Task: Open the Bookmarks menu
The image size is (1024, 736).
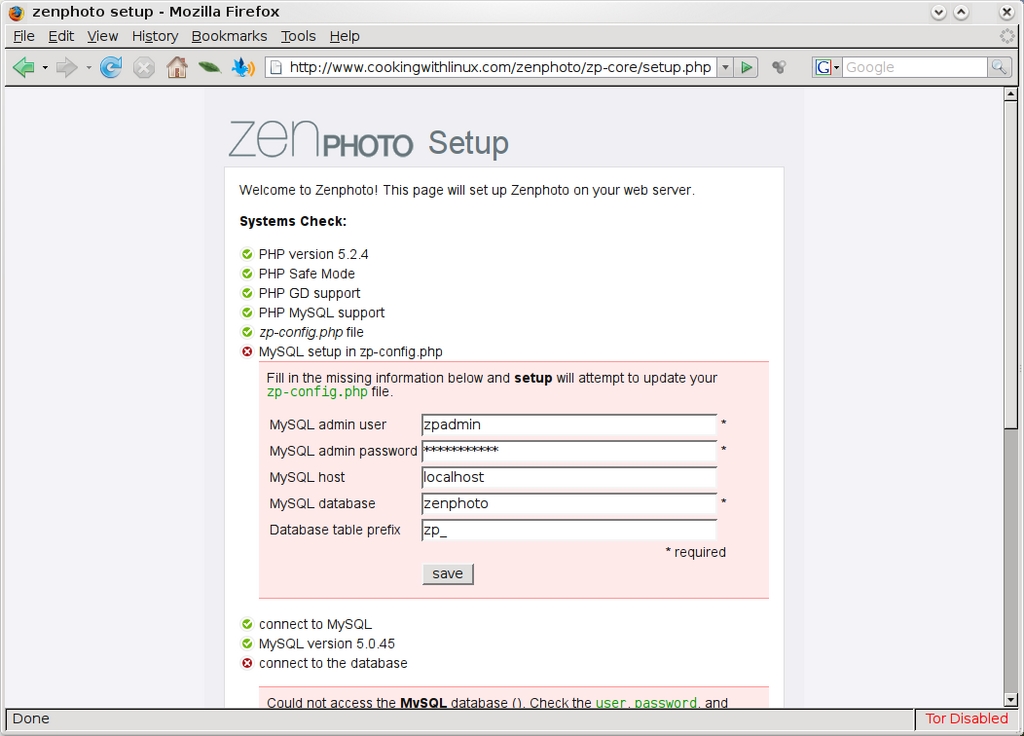Action: tap(229, 36)
